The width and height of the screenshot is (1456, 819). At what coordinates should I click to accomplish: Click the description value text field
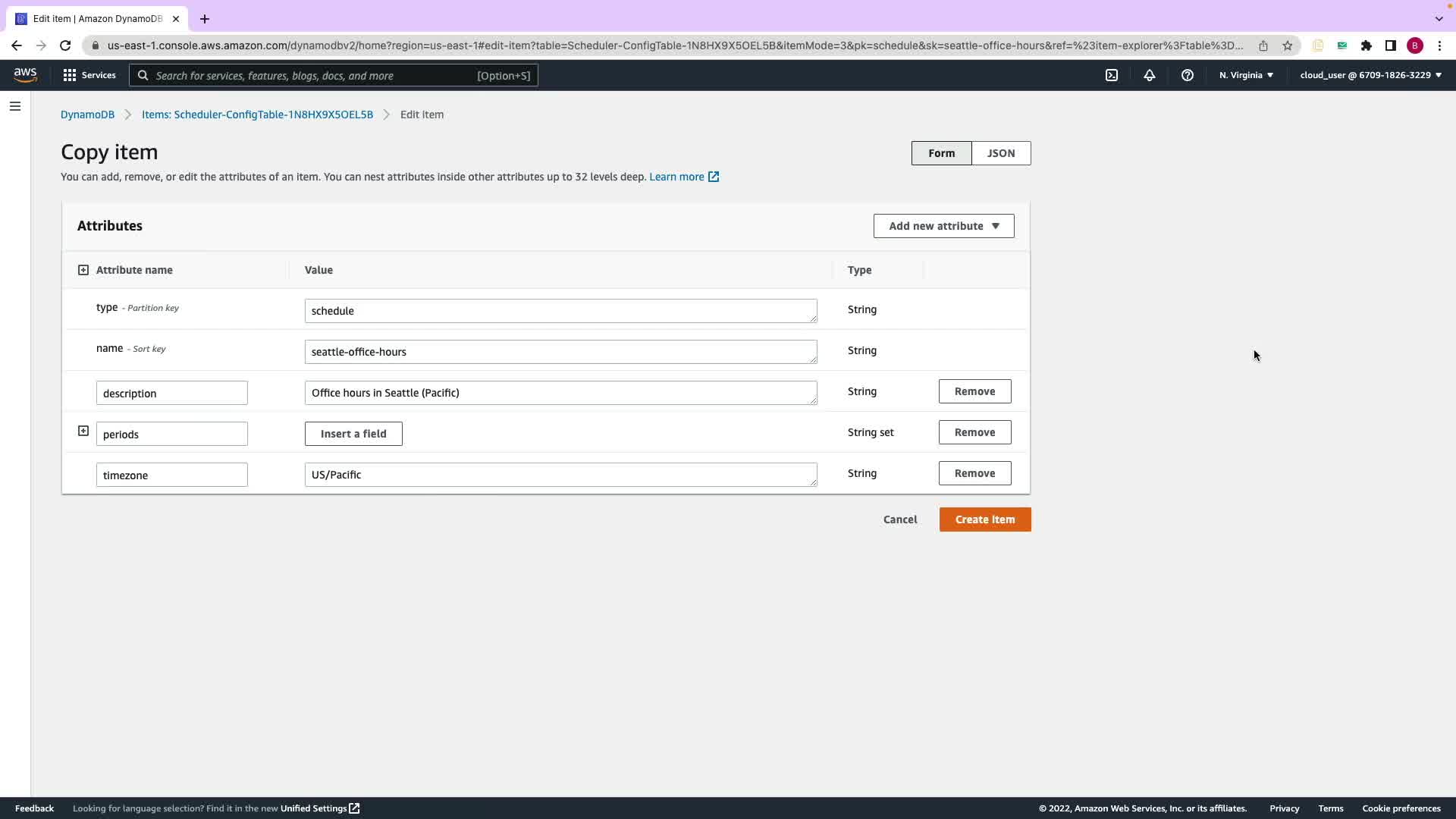560,393
